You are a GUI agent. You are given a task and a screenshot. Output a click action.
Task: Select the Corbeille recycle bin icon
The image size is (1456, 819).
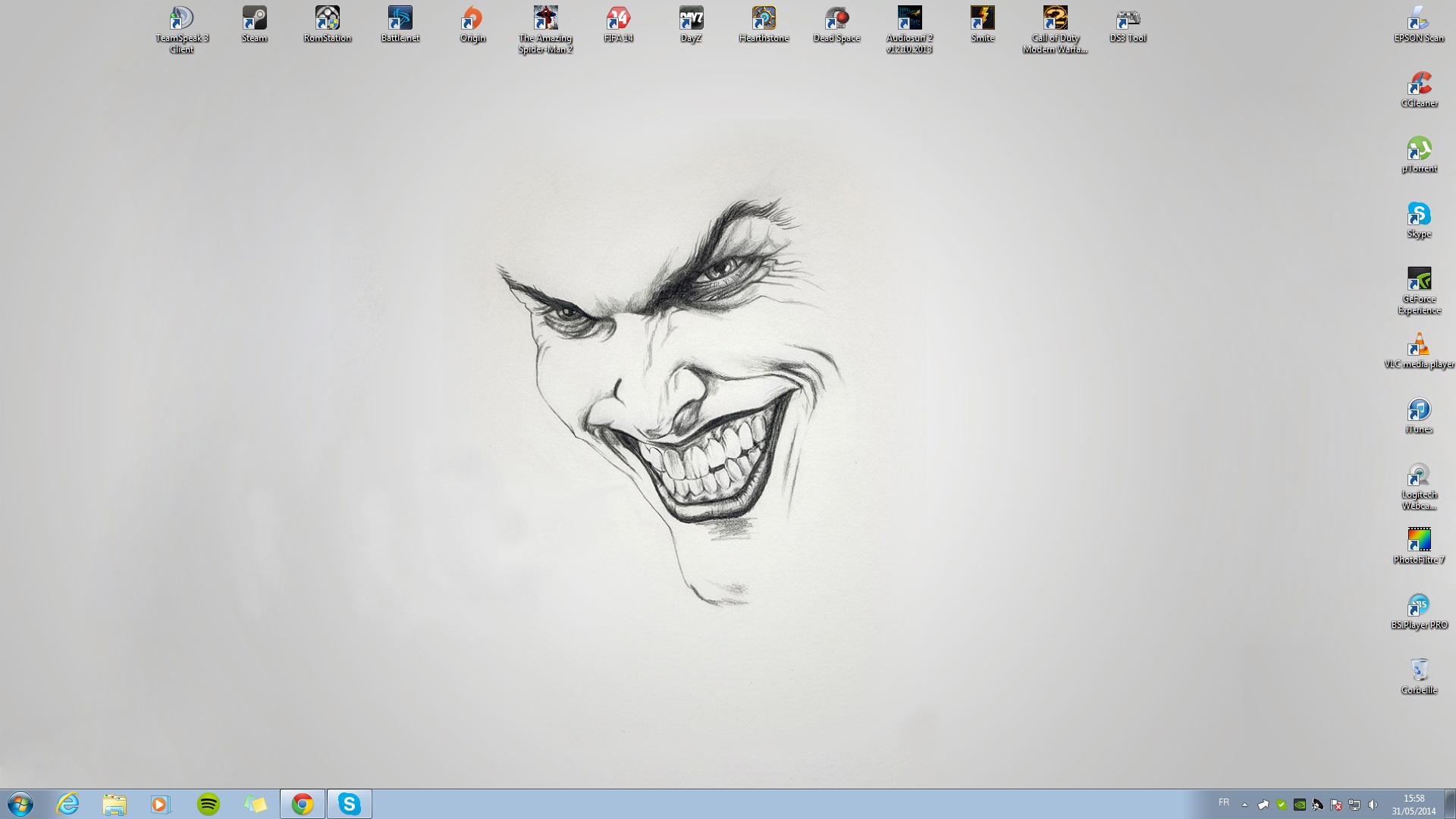click(x=1419, y=676)
